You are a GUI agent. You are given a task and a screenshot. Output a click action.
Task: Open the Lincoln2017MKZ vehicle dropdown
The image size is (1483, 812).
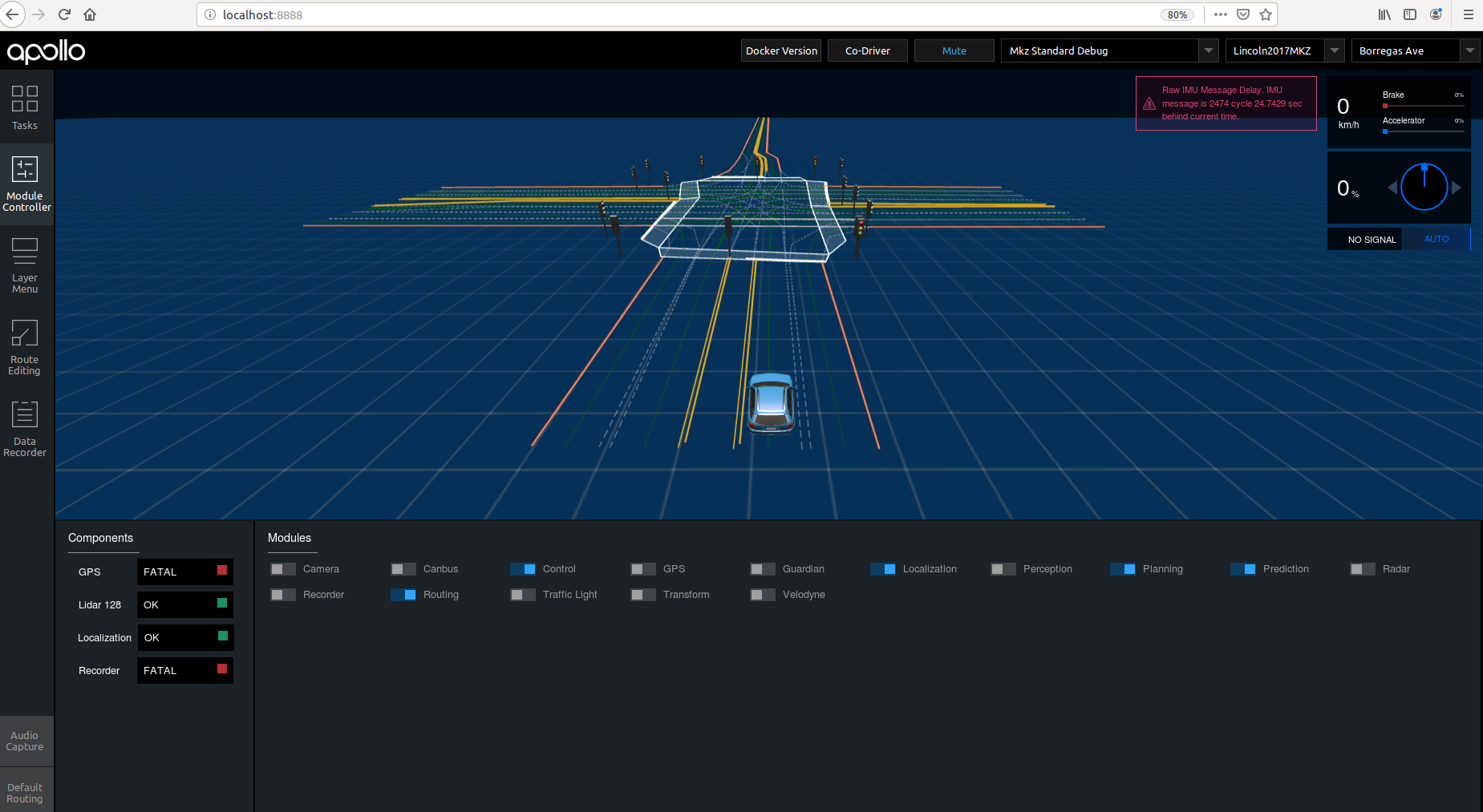click(1285, 50)
